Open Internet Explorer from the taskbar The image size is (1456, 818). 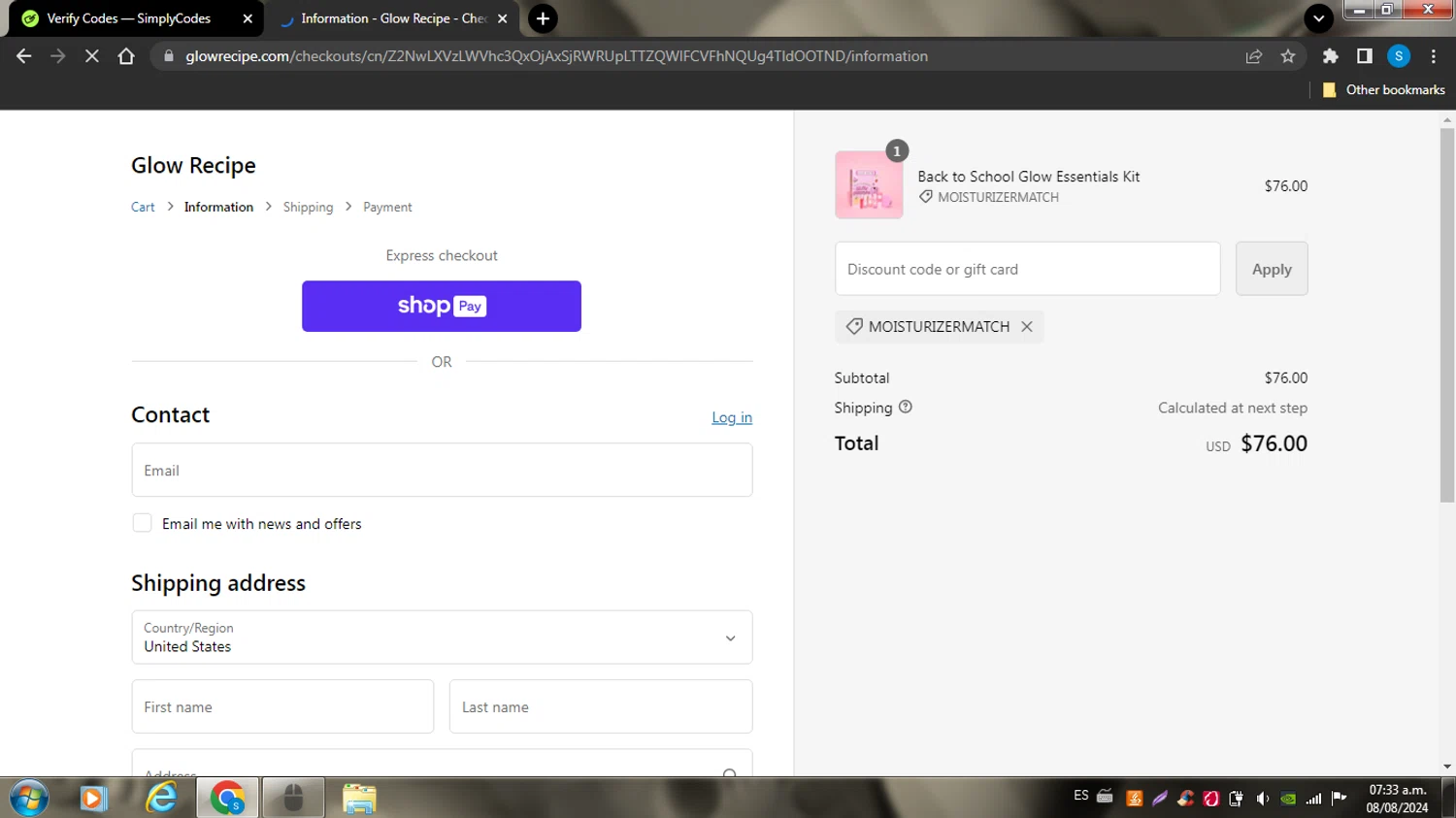click(161, 798)
